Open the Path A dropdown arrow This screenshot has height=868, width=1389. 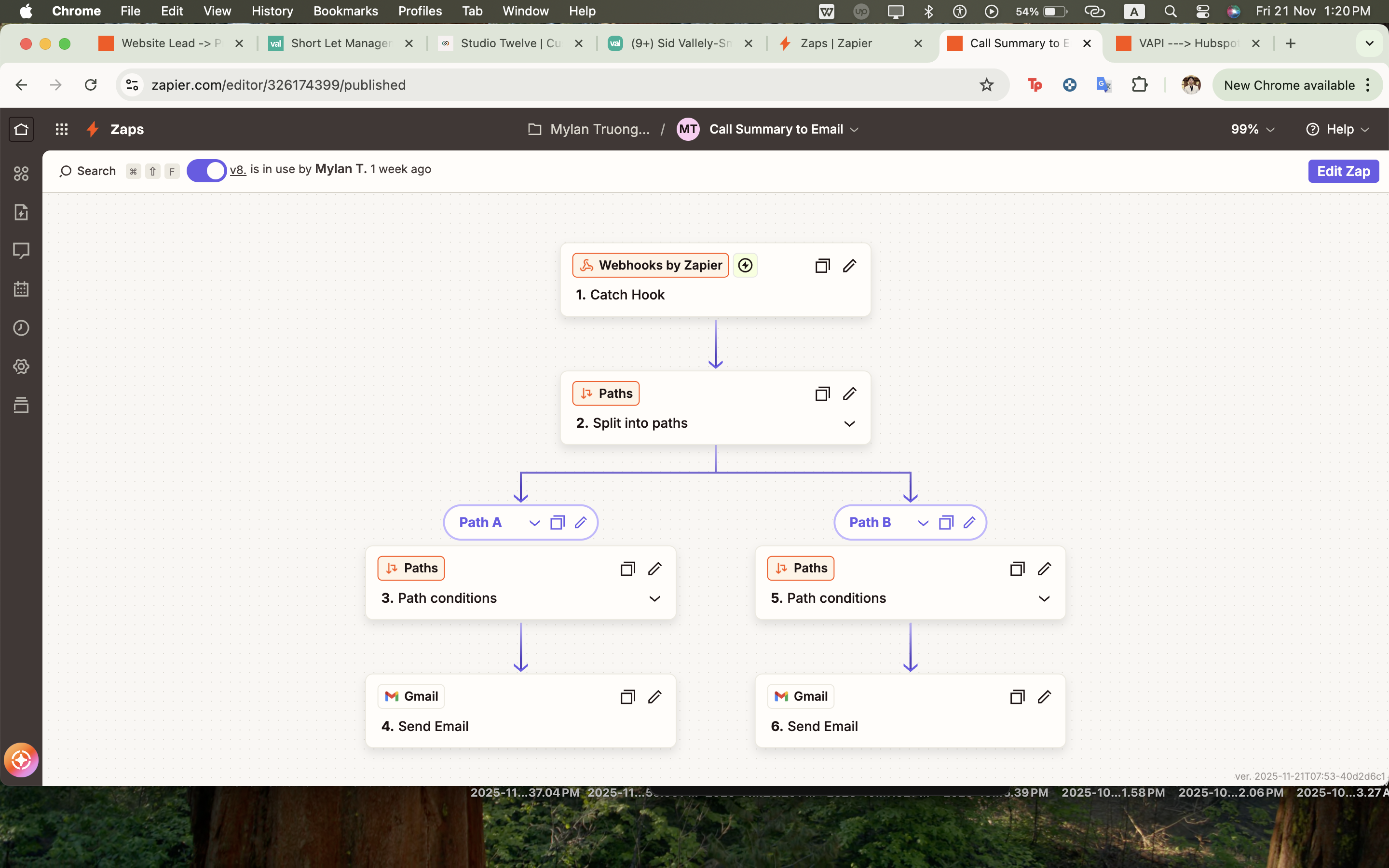point(534,522)
